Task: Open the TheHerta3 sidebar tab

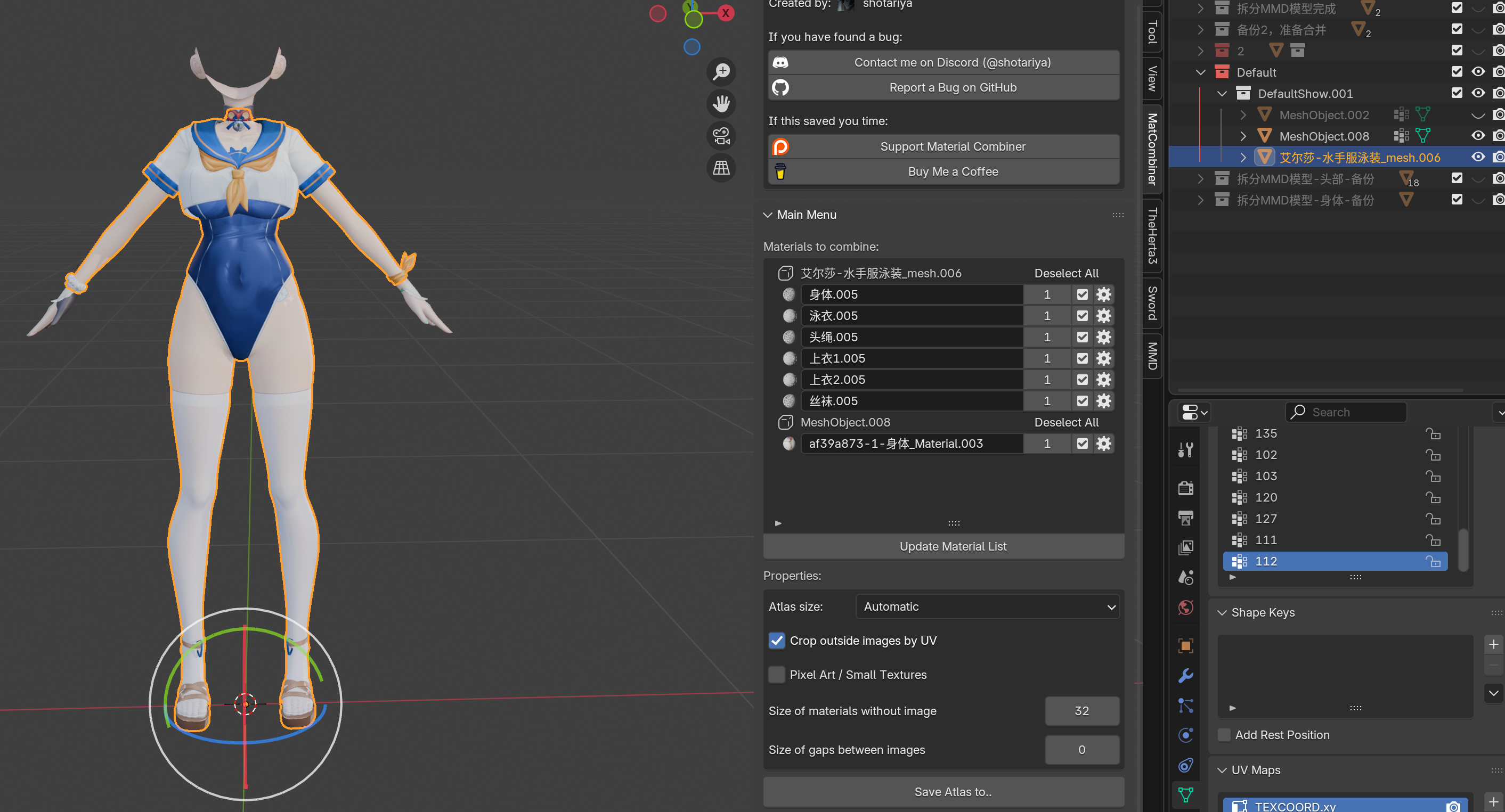Action: point(1152,236)
